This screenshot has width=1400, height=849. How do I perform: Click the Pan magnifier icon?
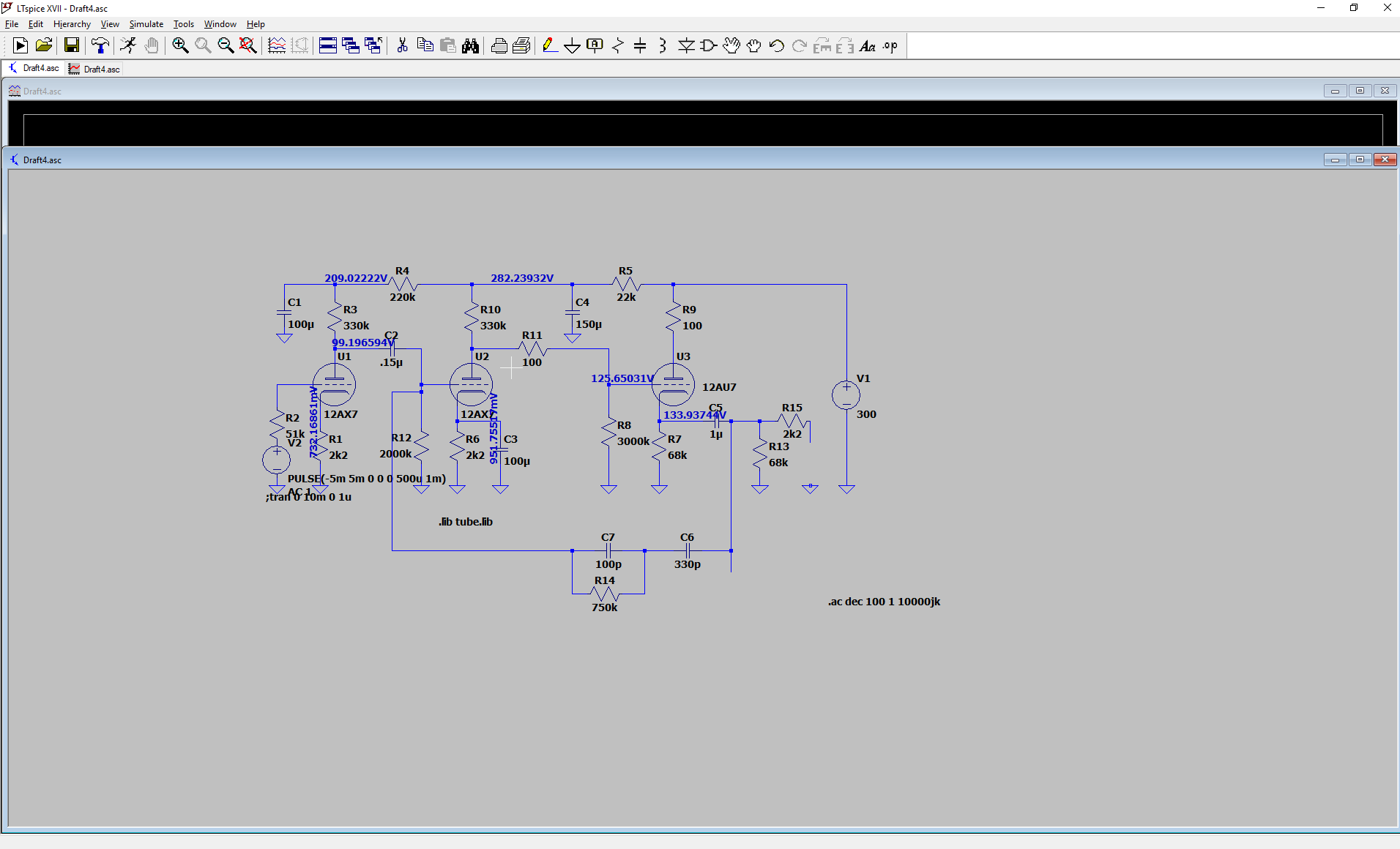[203, 46]
